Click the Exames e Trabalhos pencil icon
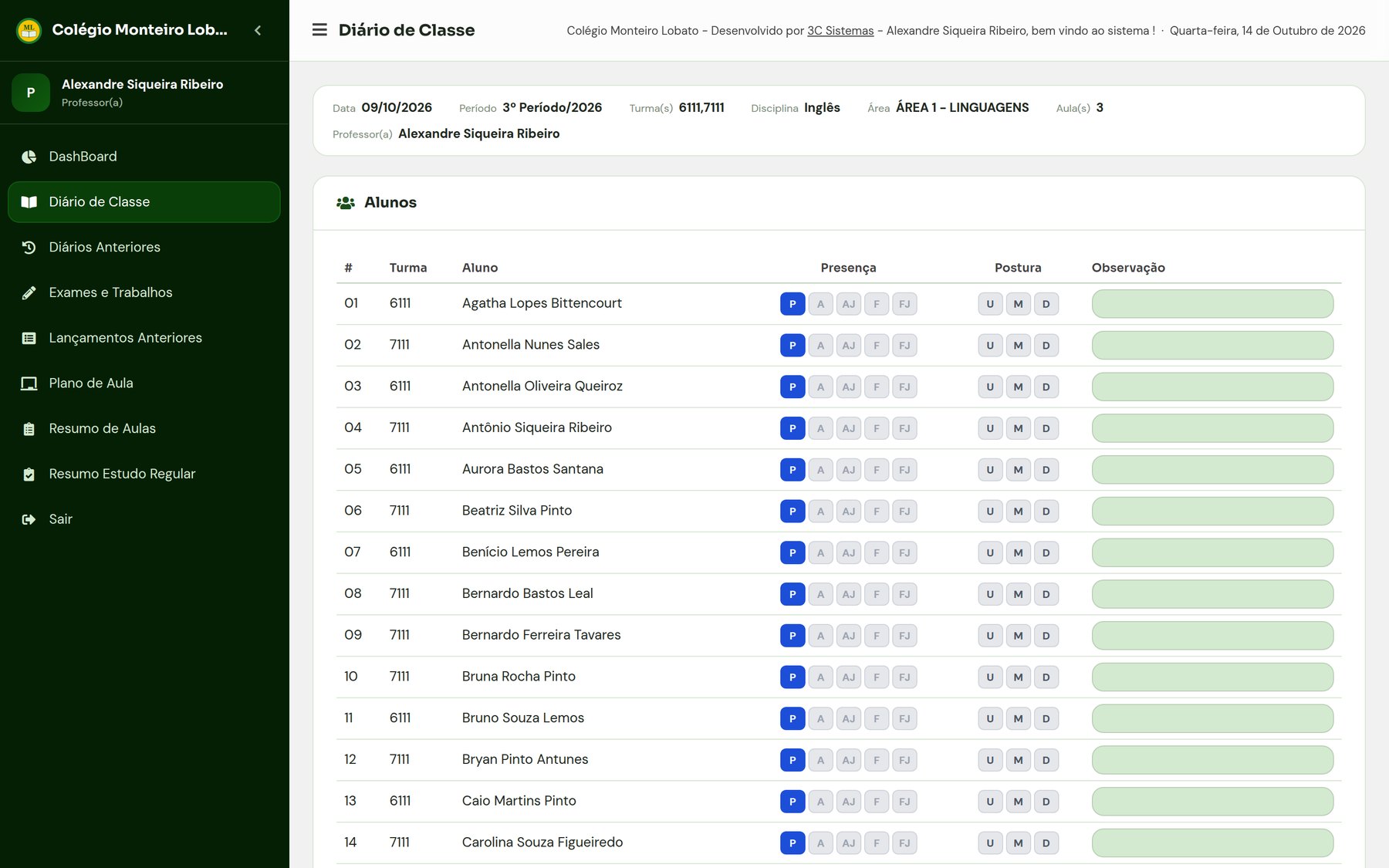Viewport: 1389px width, 868px height. [x=29, y=292]
